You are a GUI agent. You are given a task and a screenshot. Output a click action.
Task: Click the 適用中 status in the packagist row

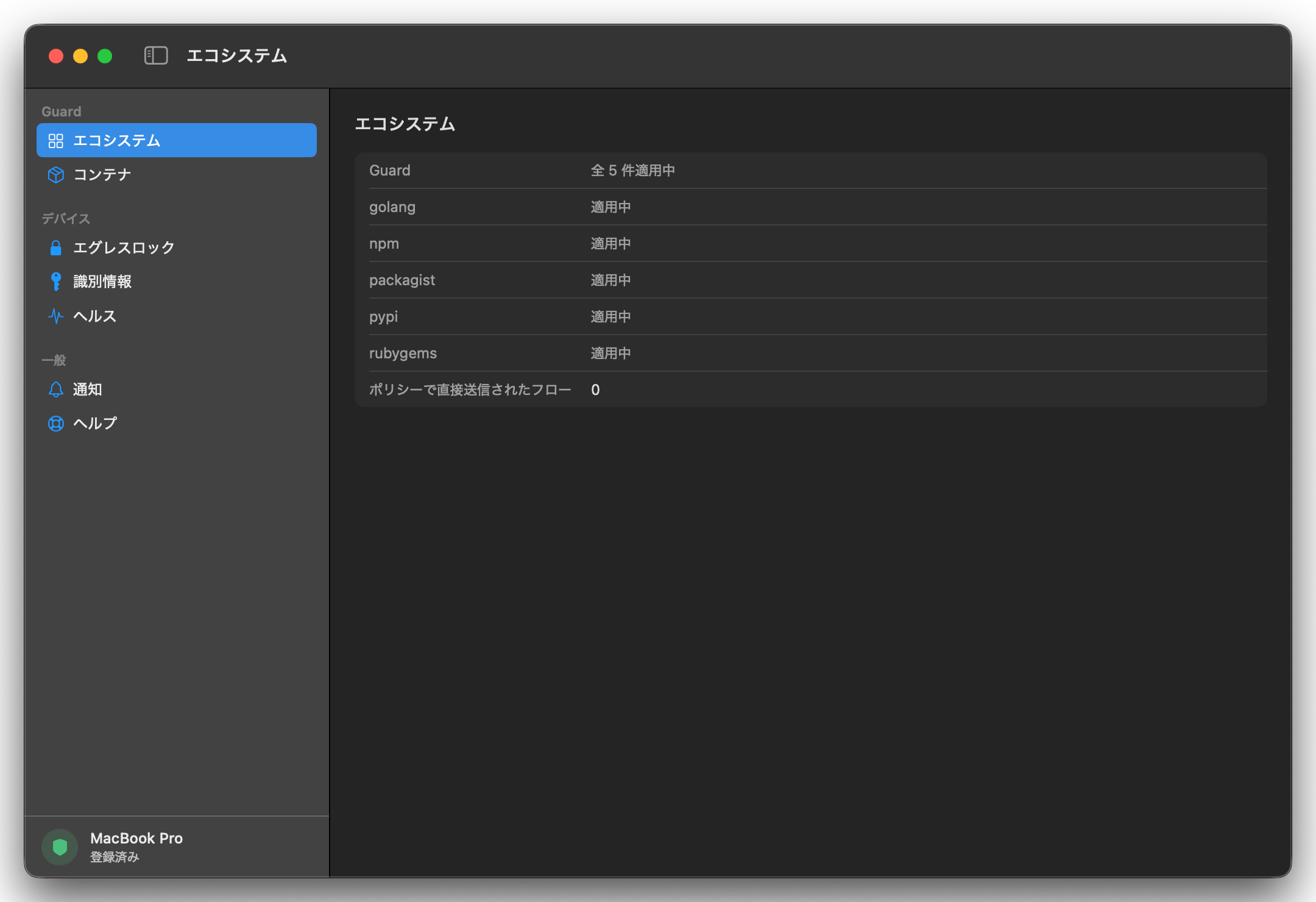point(610,280)
